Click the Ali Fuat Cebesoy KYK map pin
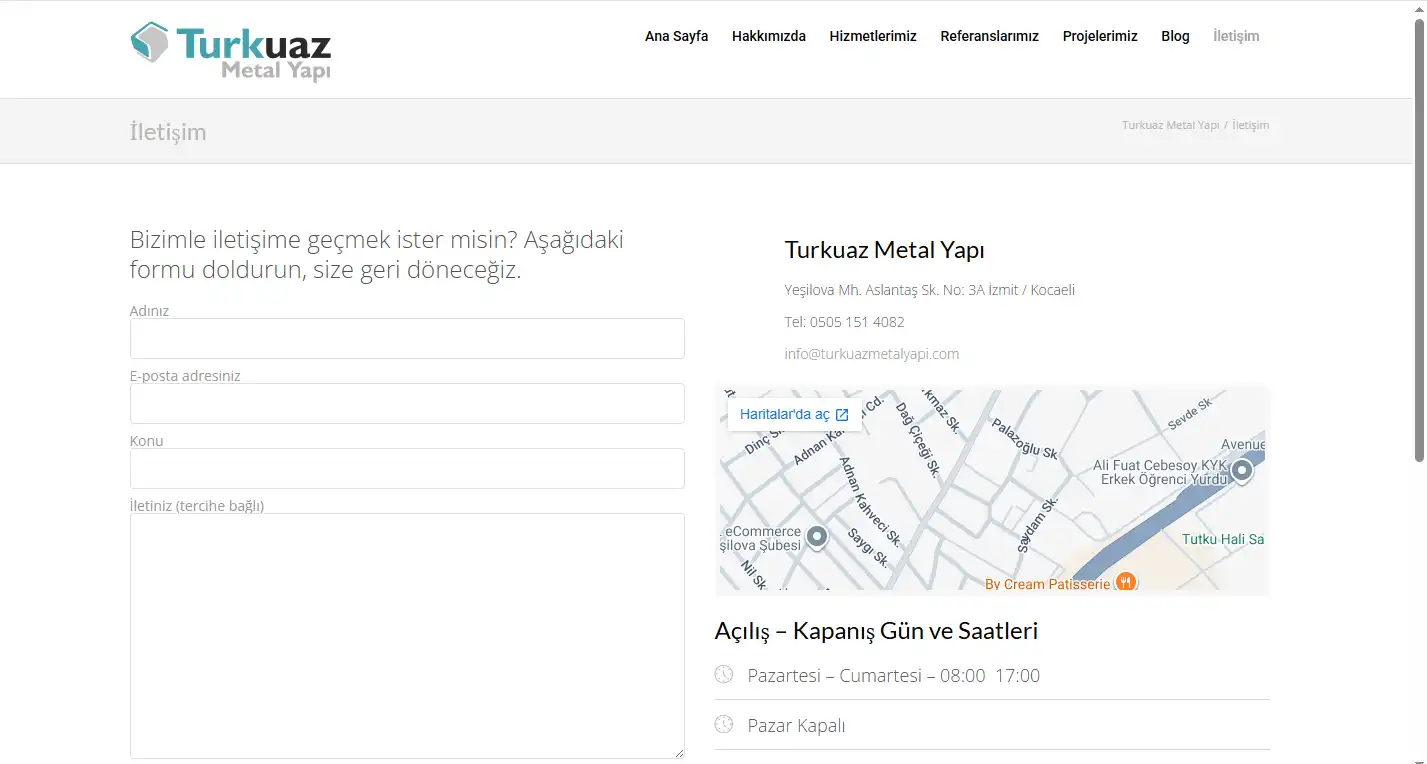 point(1242,470)
